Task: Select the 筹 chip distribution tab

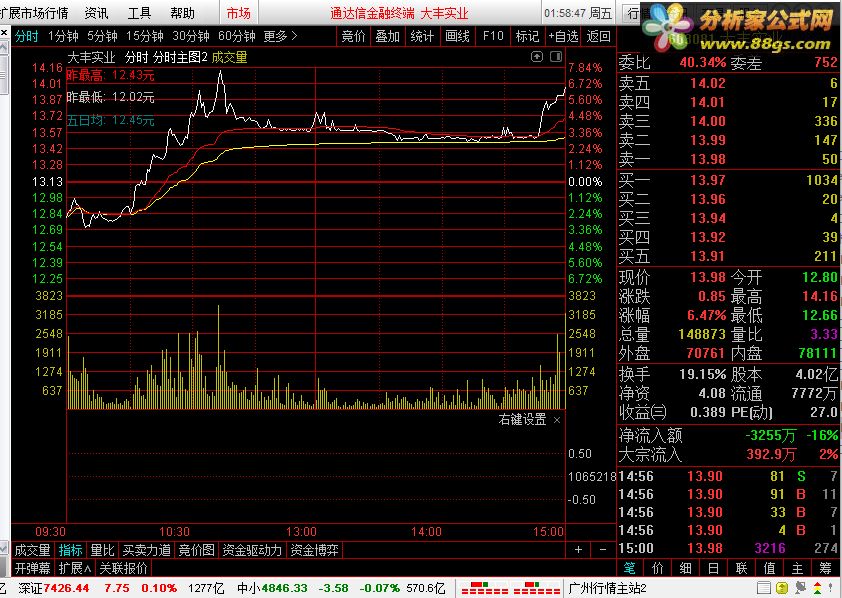Action: 825,568
